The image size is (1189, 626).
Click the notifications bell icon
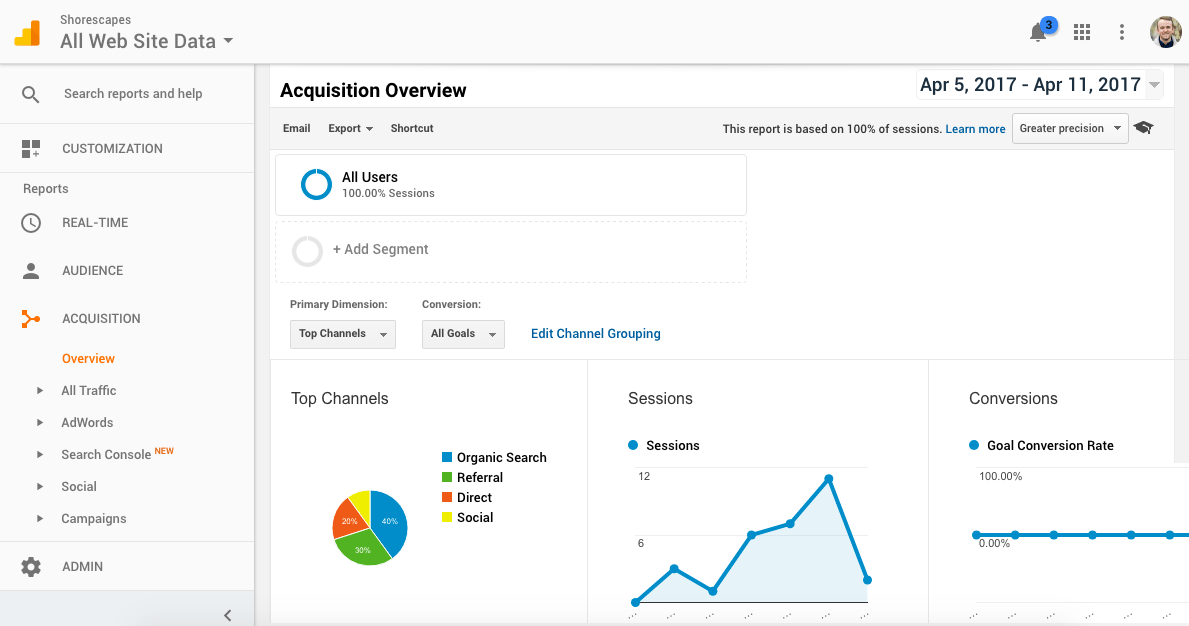click(1038, 33)
